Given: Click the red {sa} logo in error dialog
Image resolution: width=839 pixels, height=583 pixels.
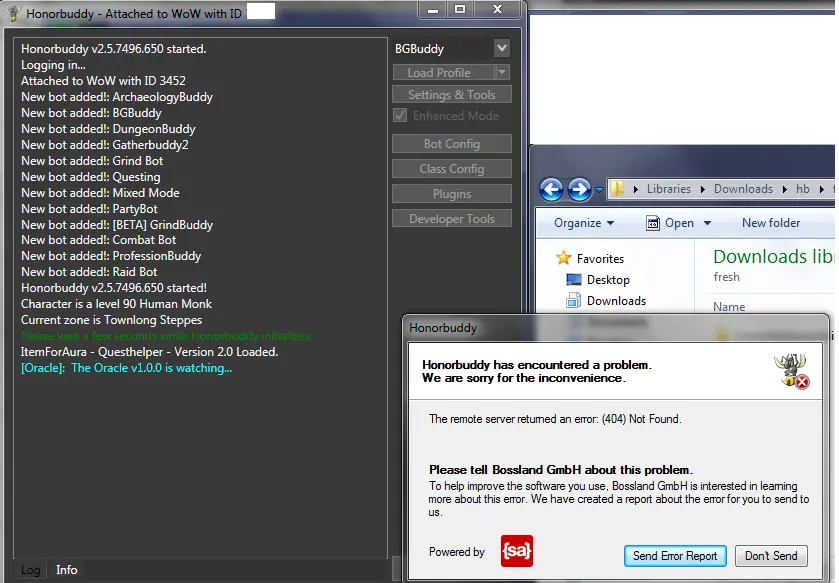Looking at the screenshot, I should [x=517, y=551].
